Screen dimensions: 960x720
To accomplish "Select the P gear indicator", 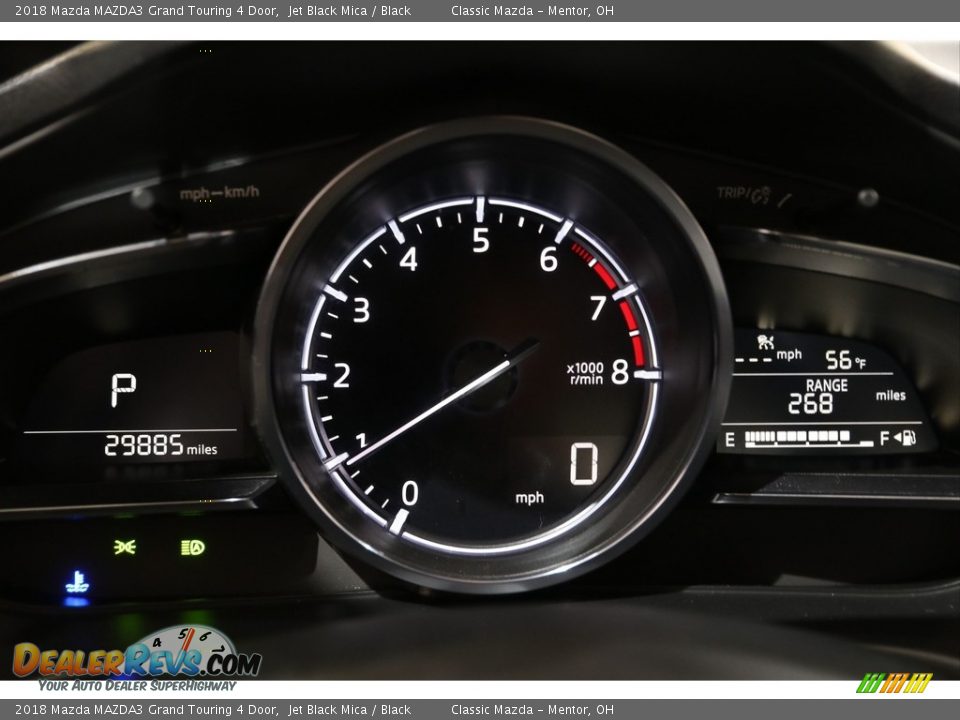I will 123,390.
